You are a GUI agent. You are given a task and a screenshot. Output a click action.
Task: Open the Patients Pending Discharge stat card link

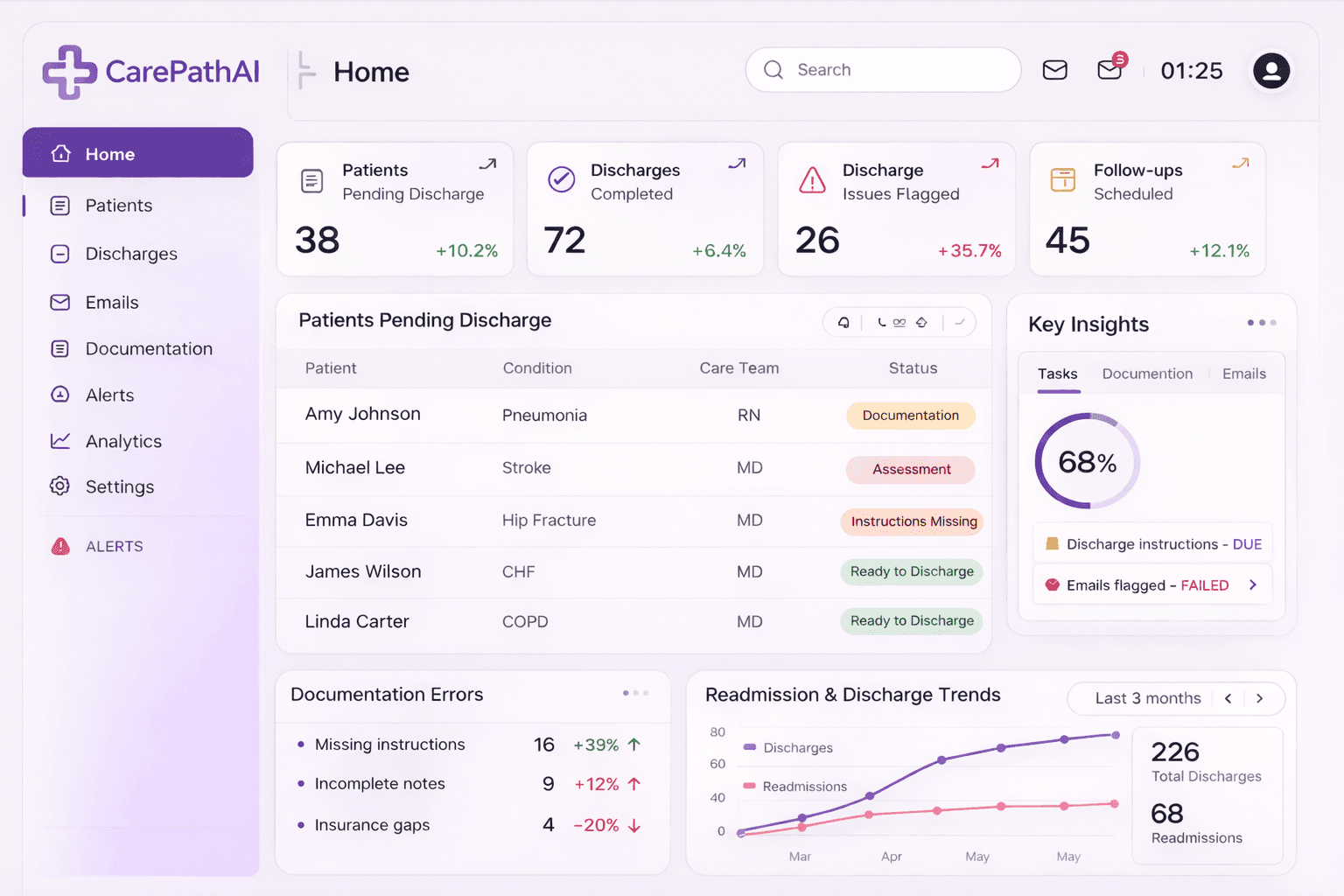click(x=487, y=163)
